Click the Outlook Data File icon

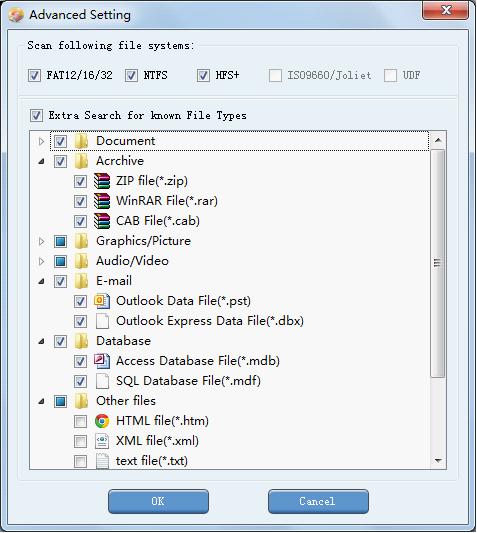pos(102,301)
